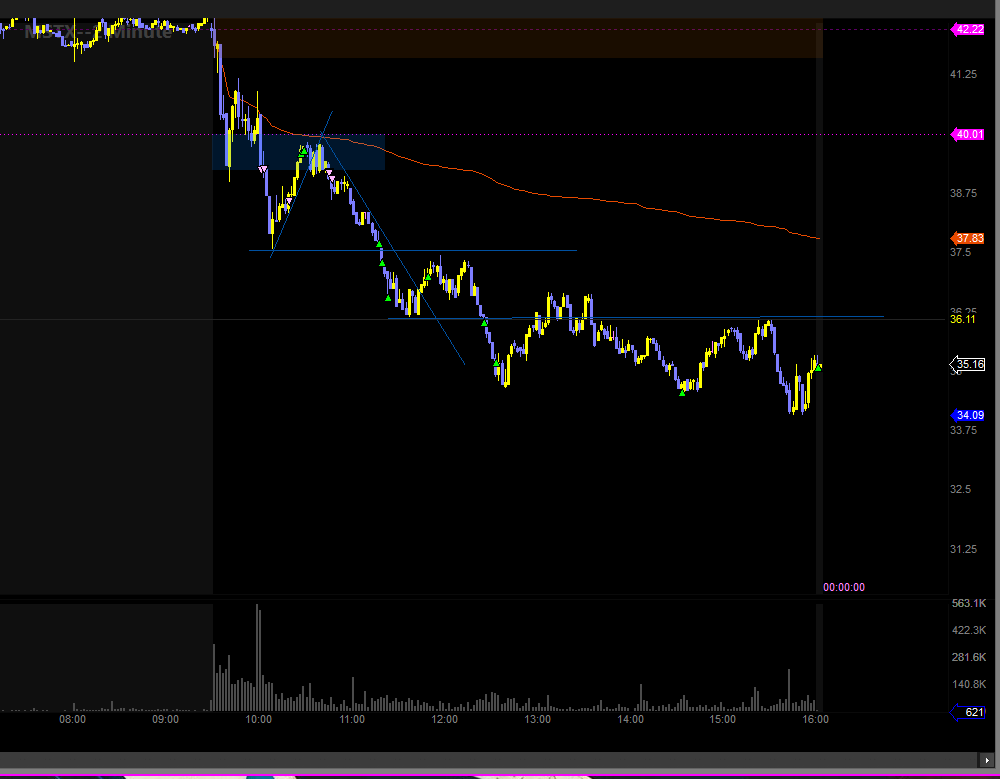Select the tallest volume bar just after 10:00
The image size is (1000, 779).
tap(258, 658)
